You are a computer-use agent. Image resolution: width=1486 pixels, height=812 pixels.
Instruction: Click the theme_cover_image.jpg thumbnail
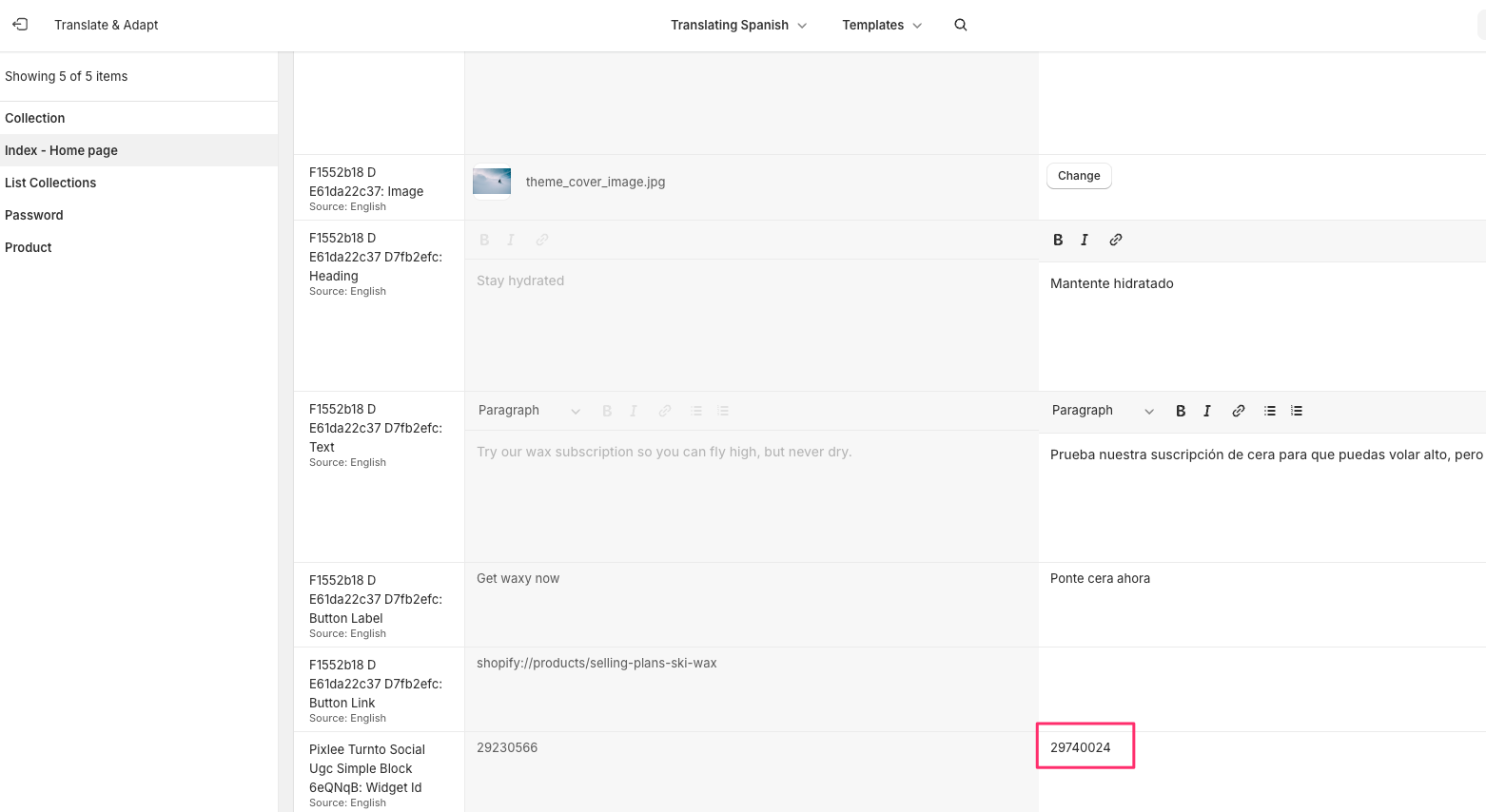click(492, 182)
